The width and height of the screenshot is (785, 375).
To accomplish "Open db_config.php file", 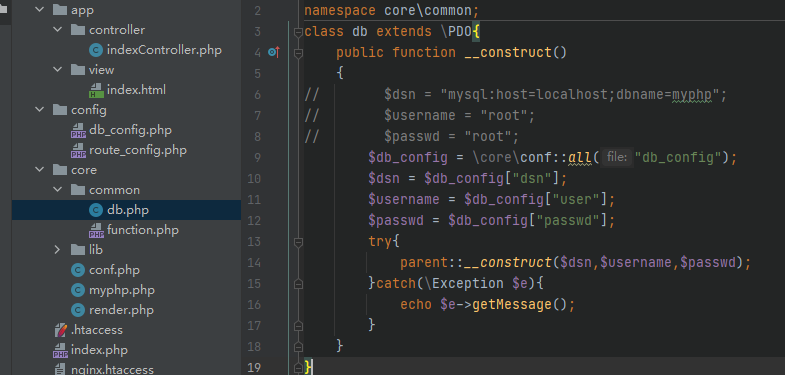I will pos(130,130).
